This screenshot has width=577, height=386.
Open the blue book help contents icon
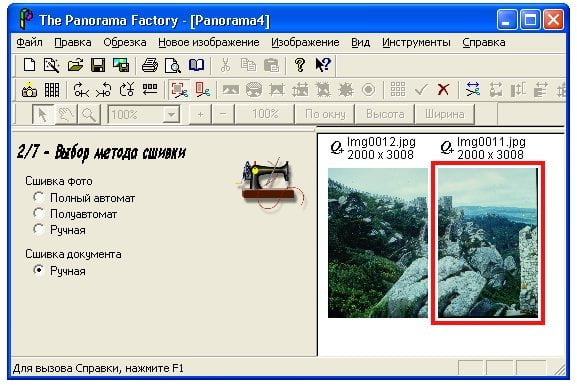pyautogui.click(x=197, y=65)
